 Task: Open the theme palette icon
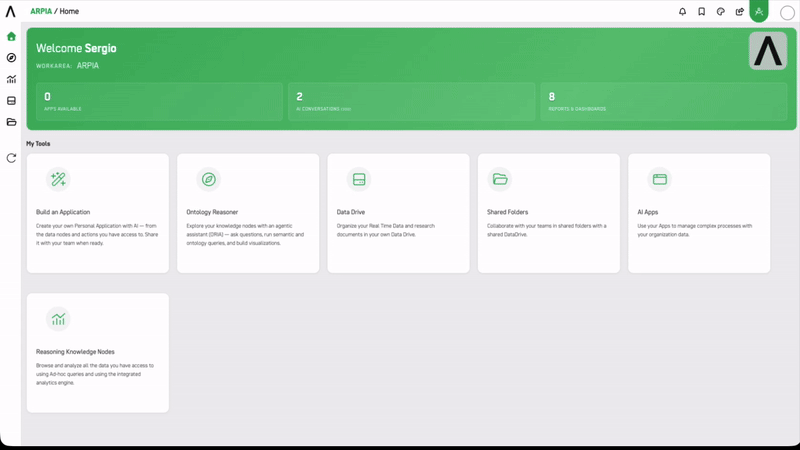pyautogui.click(x=720, y=11)
